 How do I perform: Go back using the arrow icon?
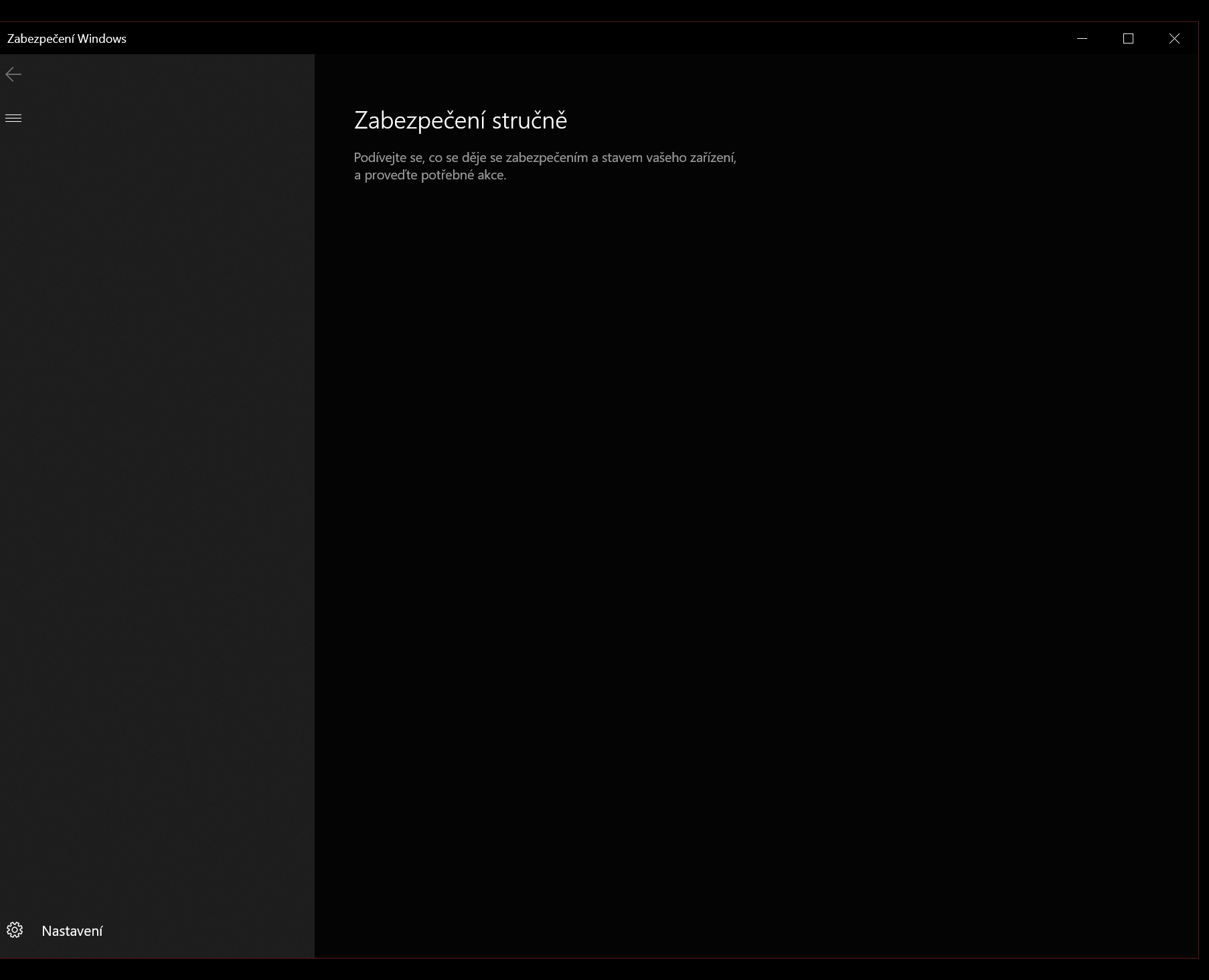tap(13, 74)
